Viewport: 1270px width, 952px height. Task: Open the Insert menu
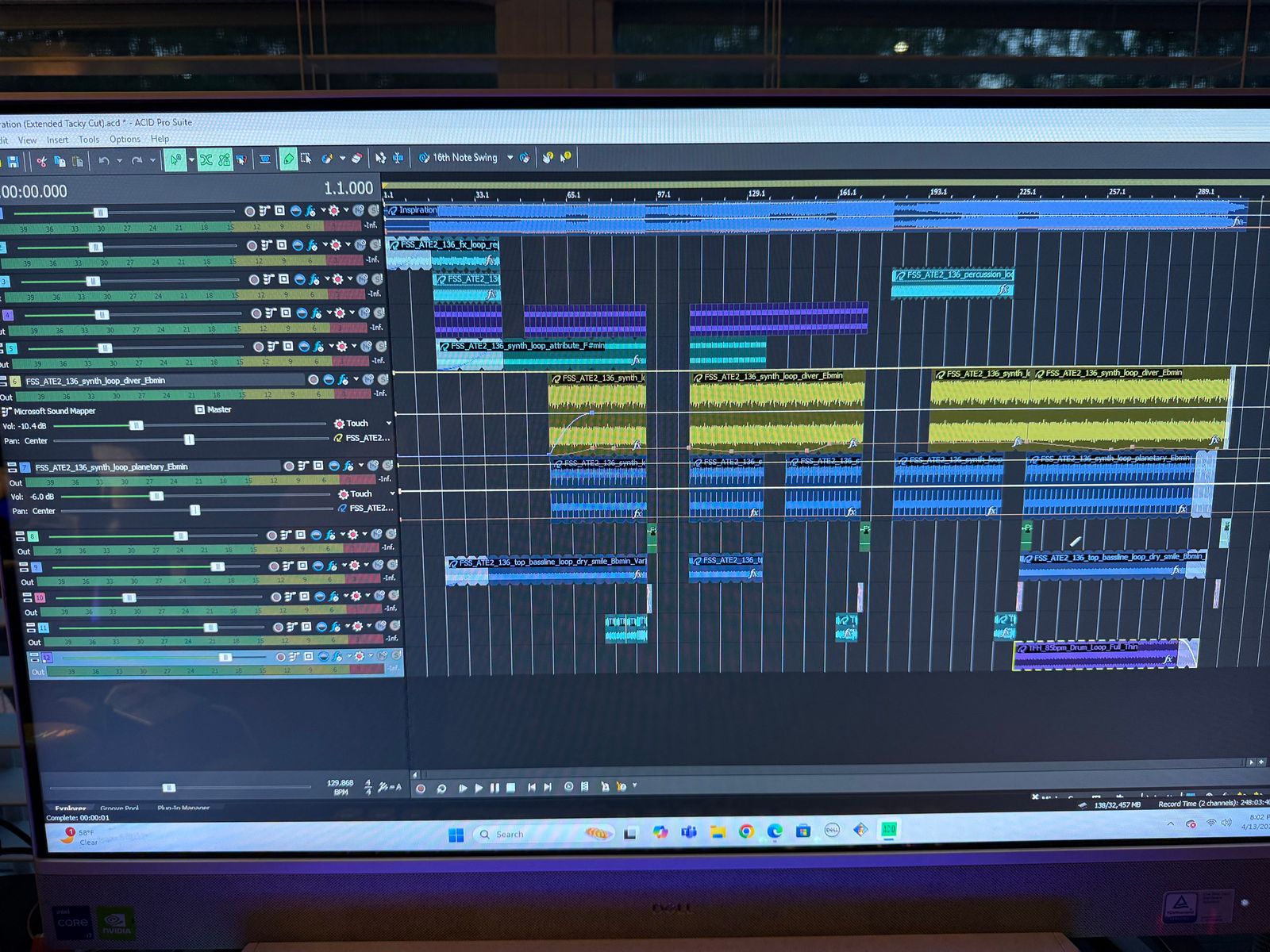click(57, 140)
